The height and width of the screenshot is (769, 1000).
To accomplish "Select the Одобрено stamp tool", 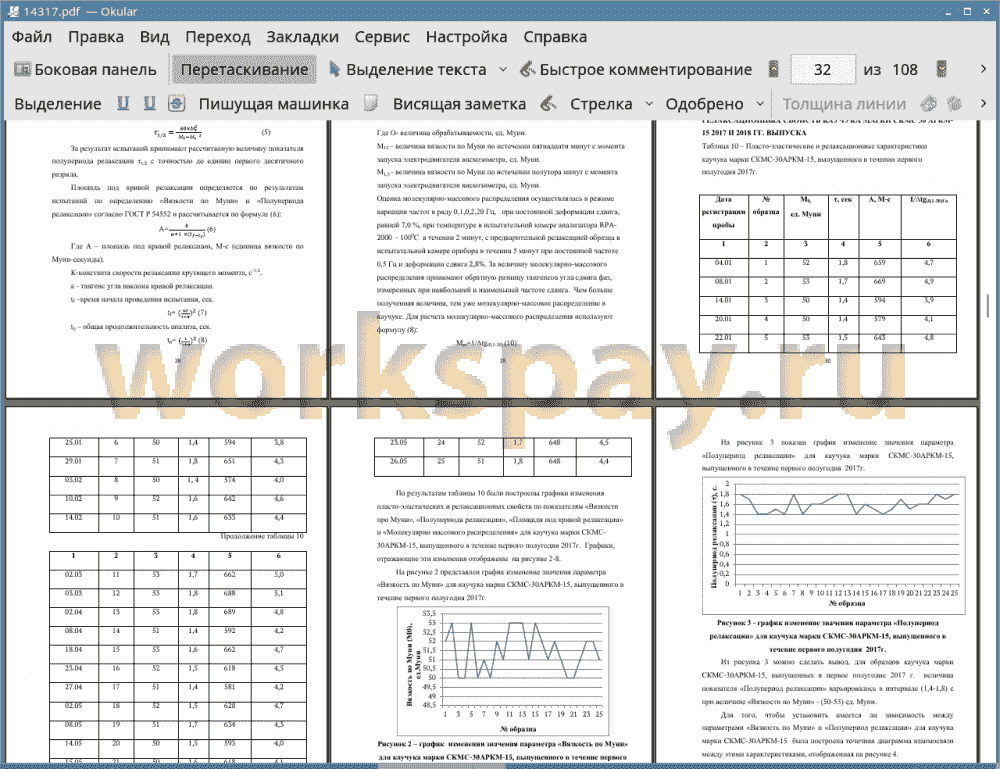I will click(x=704, y=104).
